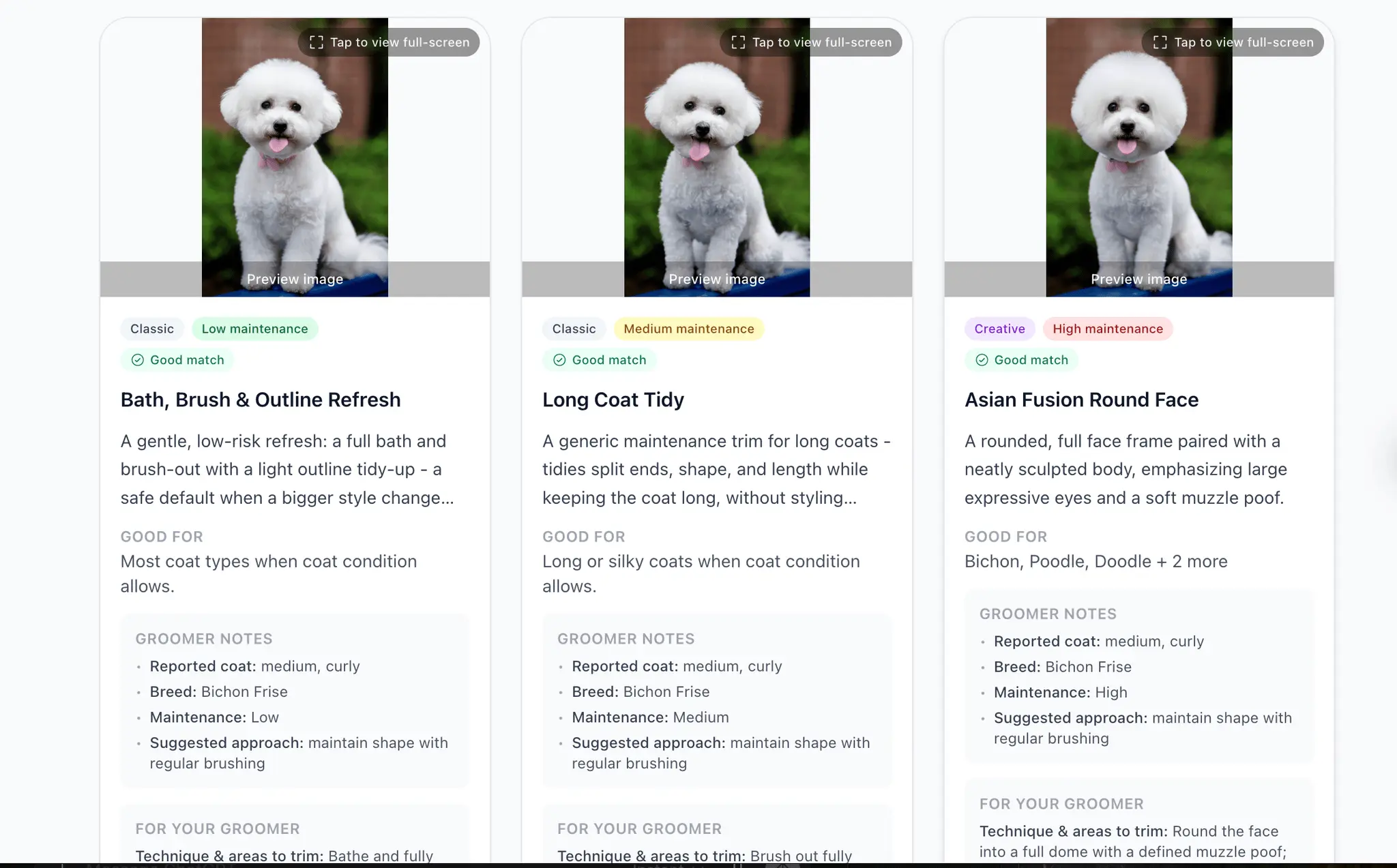
Task: Click "Bichon, Poodle, Doodle + 2 more" text
Action: click(x=1095, y=561)
